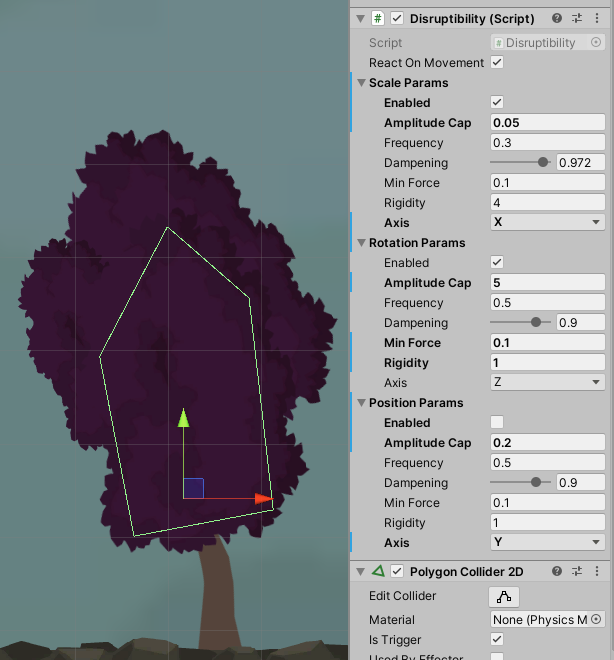
Task: Open Polygon Collider 2D help icon
Action: pos(557,571)
